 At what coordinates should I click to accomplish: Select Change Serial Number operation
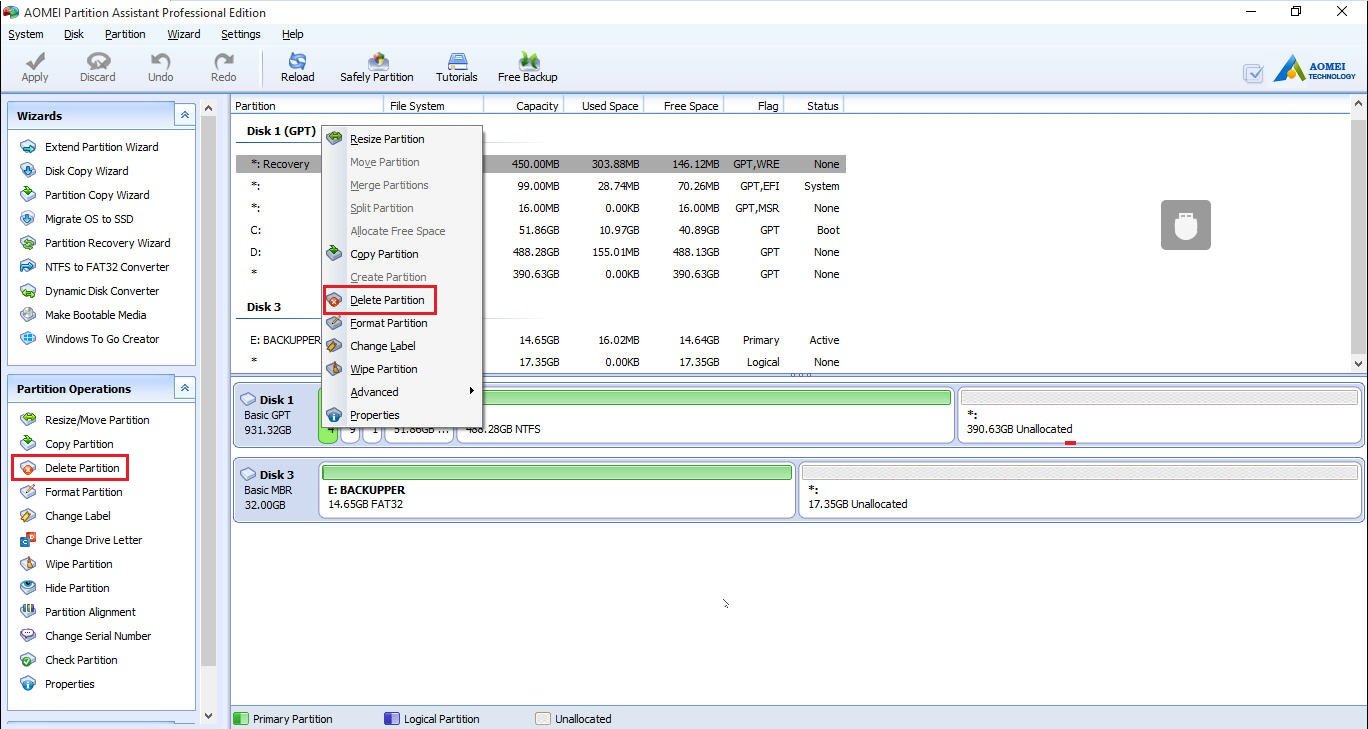[97, 636]
